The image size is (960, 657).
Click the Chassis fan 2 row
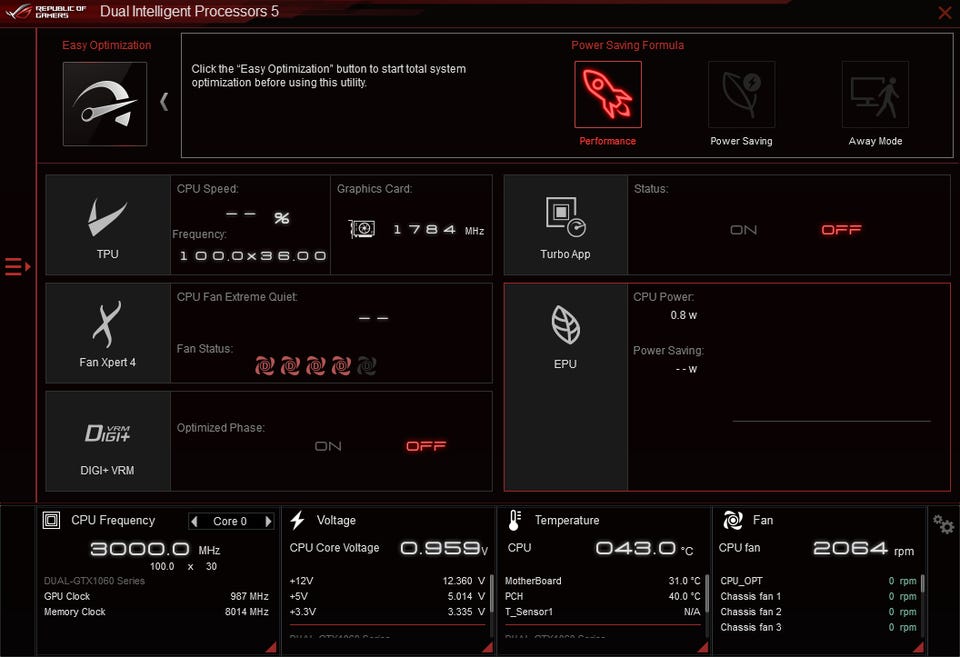pos(818,612)
